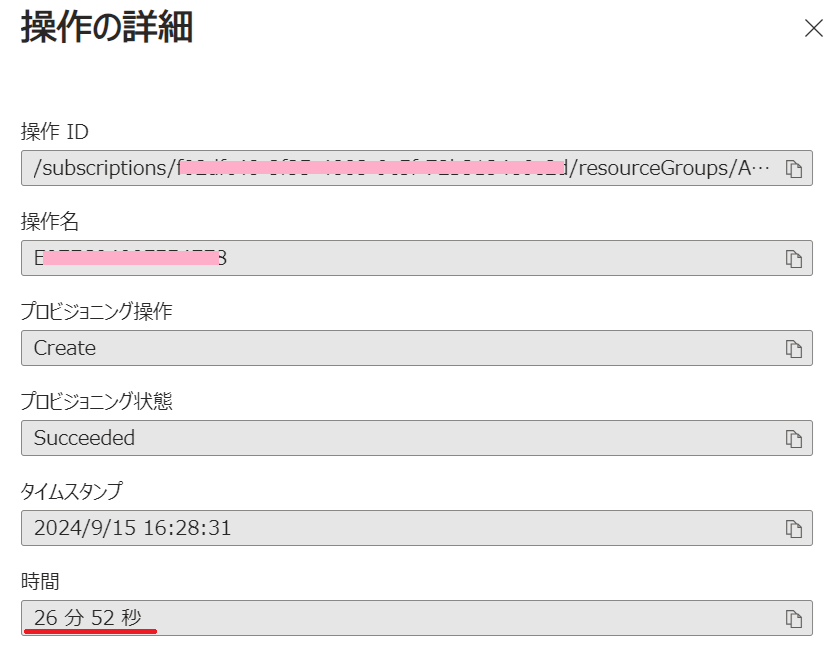Click the タイムスタンプ label
The width and height of the screenshot is (835, 649).
pyautogui.click(x=71, y=491)
